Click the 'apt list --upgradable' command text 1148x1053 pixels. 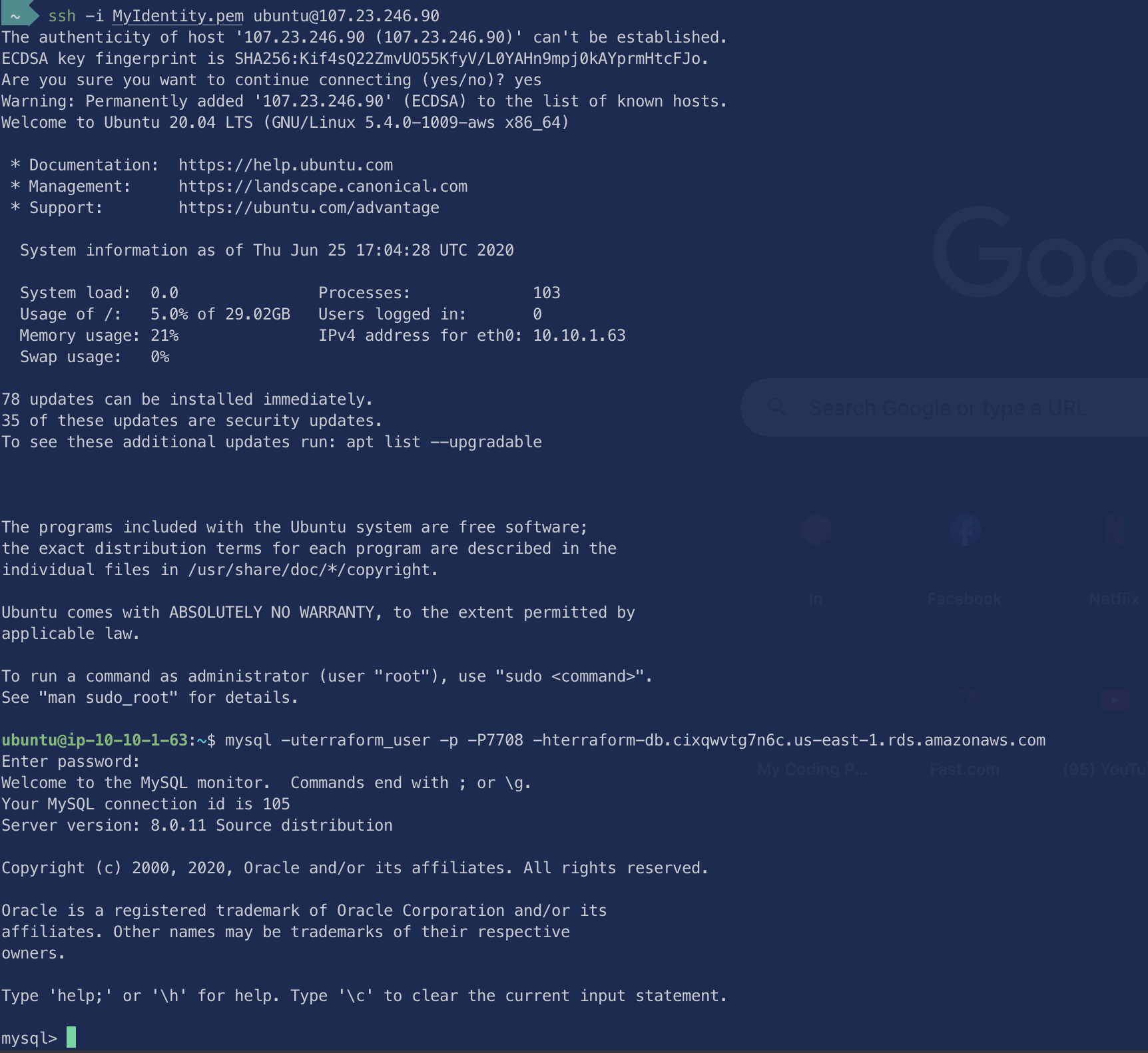click(x=444, y=442)
